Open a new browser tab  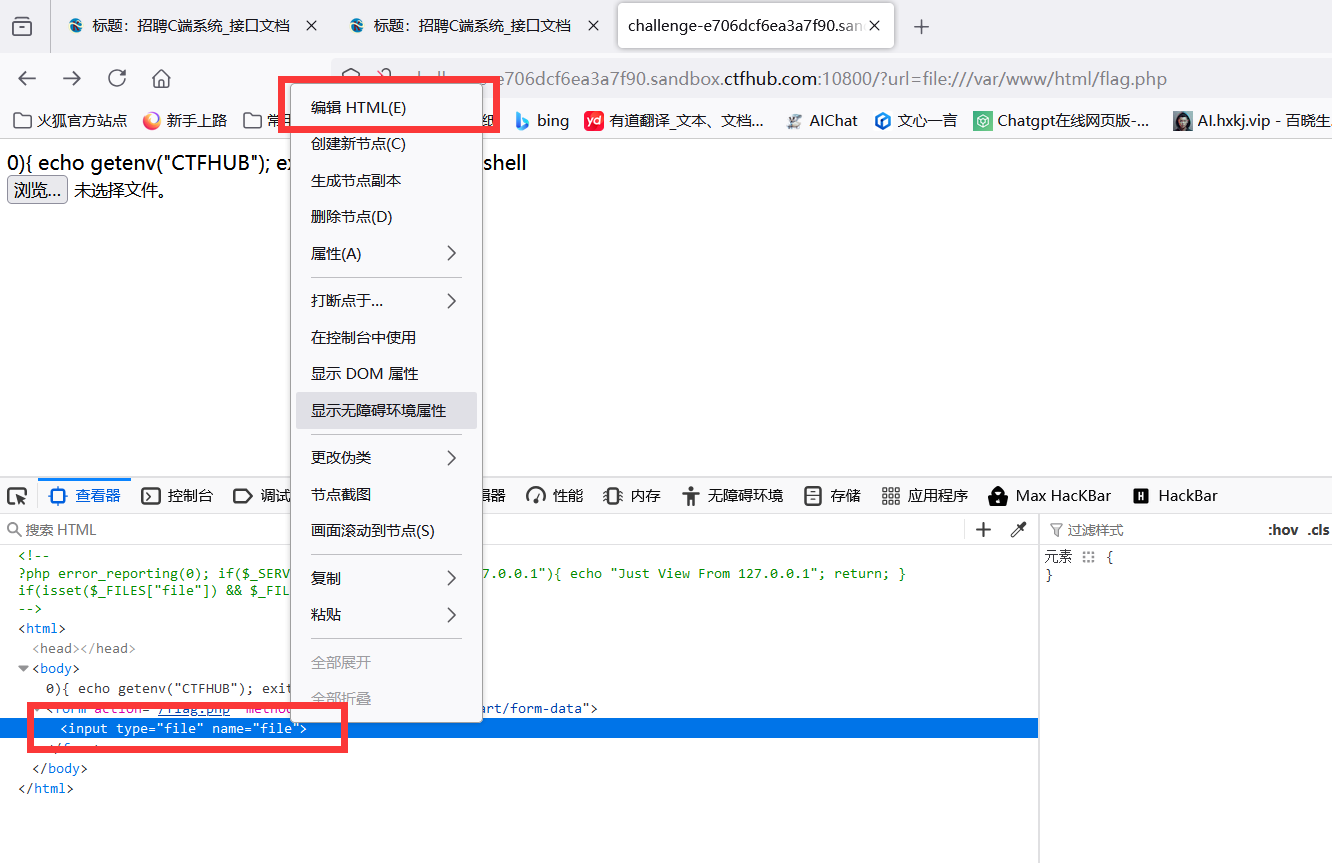(922, 27)
